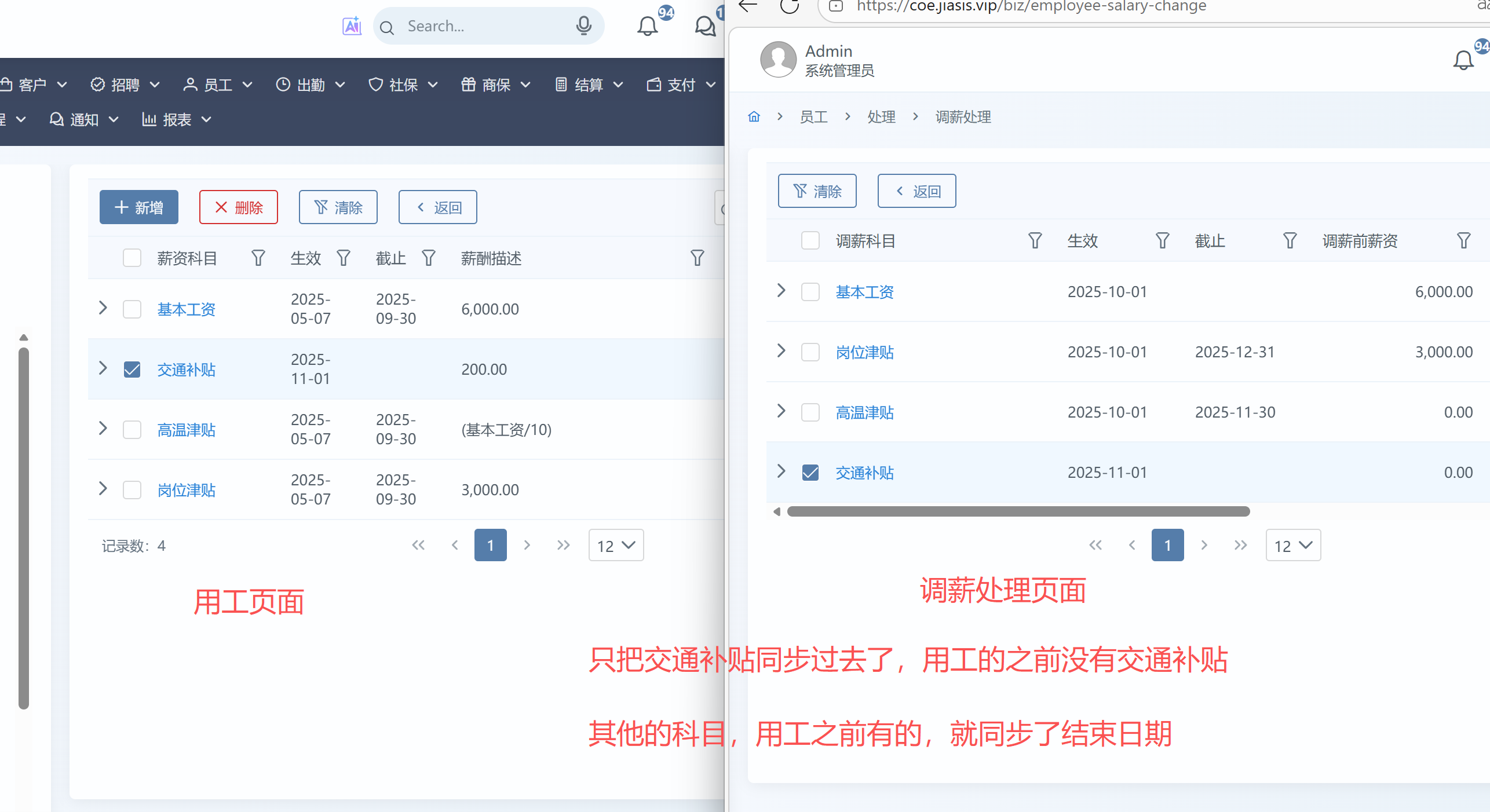The width and height of the screenshot is (1490, 812).
Task: Toggle select-all checkbox in 薪资科目 header
Action: (132, 258)
